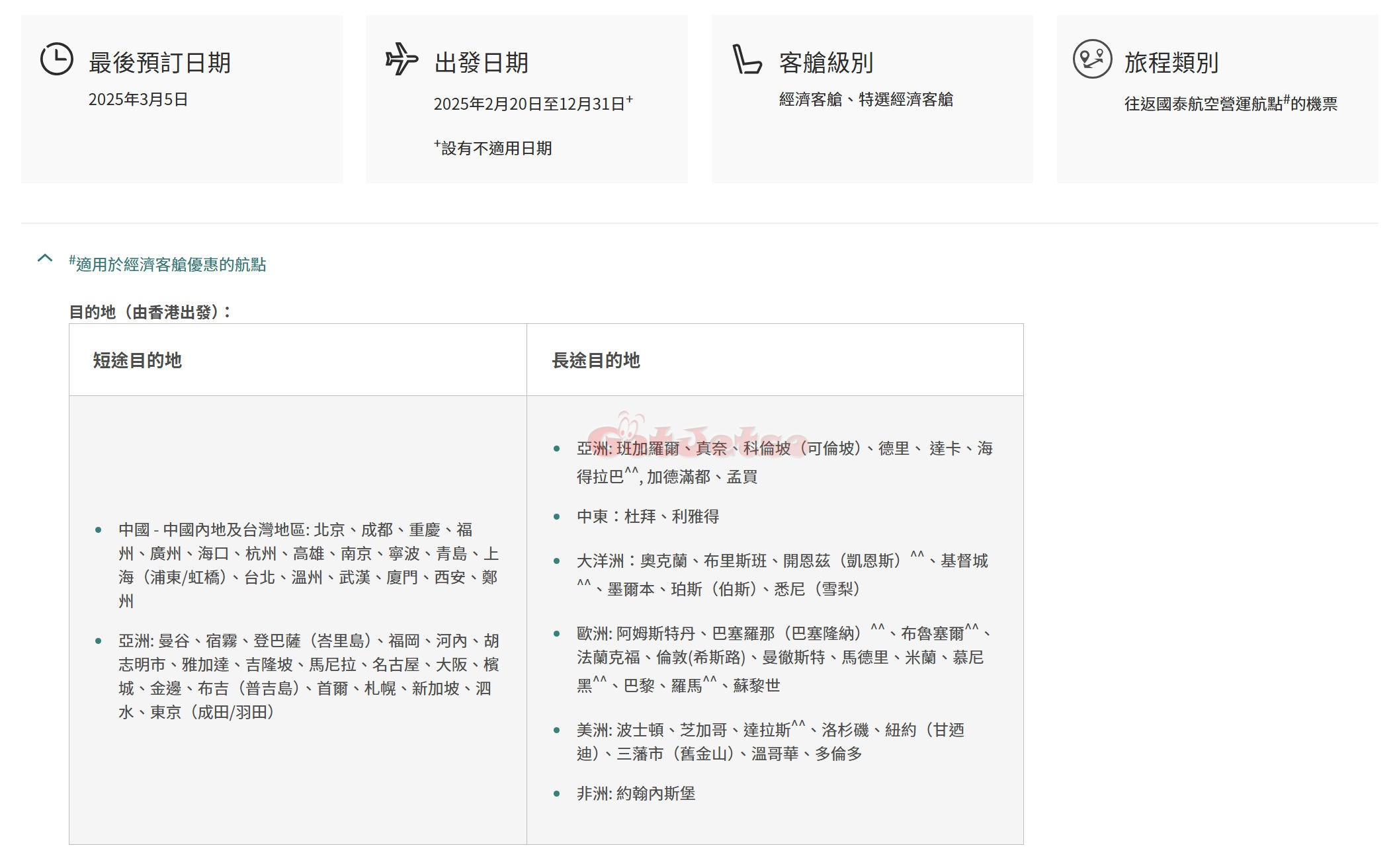Image resolution: width=1397 pixels, height=868 pixels.
Task: Click the 非洲: 約翰內斯堡 list item
Action: [x=636, y=793]
